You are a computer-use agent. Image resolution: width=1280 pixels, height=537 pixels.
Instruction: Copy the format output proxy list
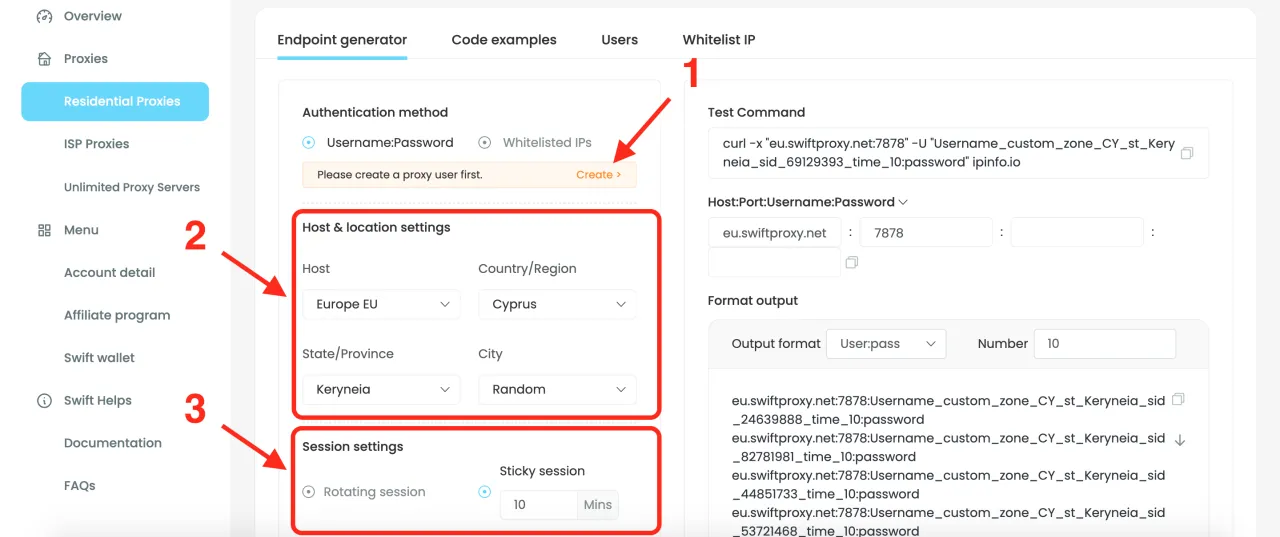pos(1178,400)
